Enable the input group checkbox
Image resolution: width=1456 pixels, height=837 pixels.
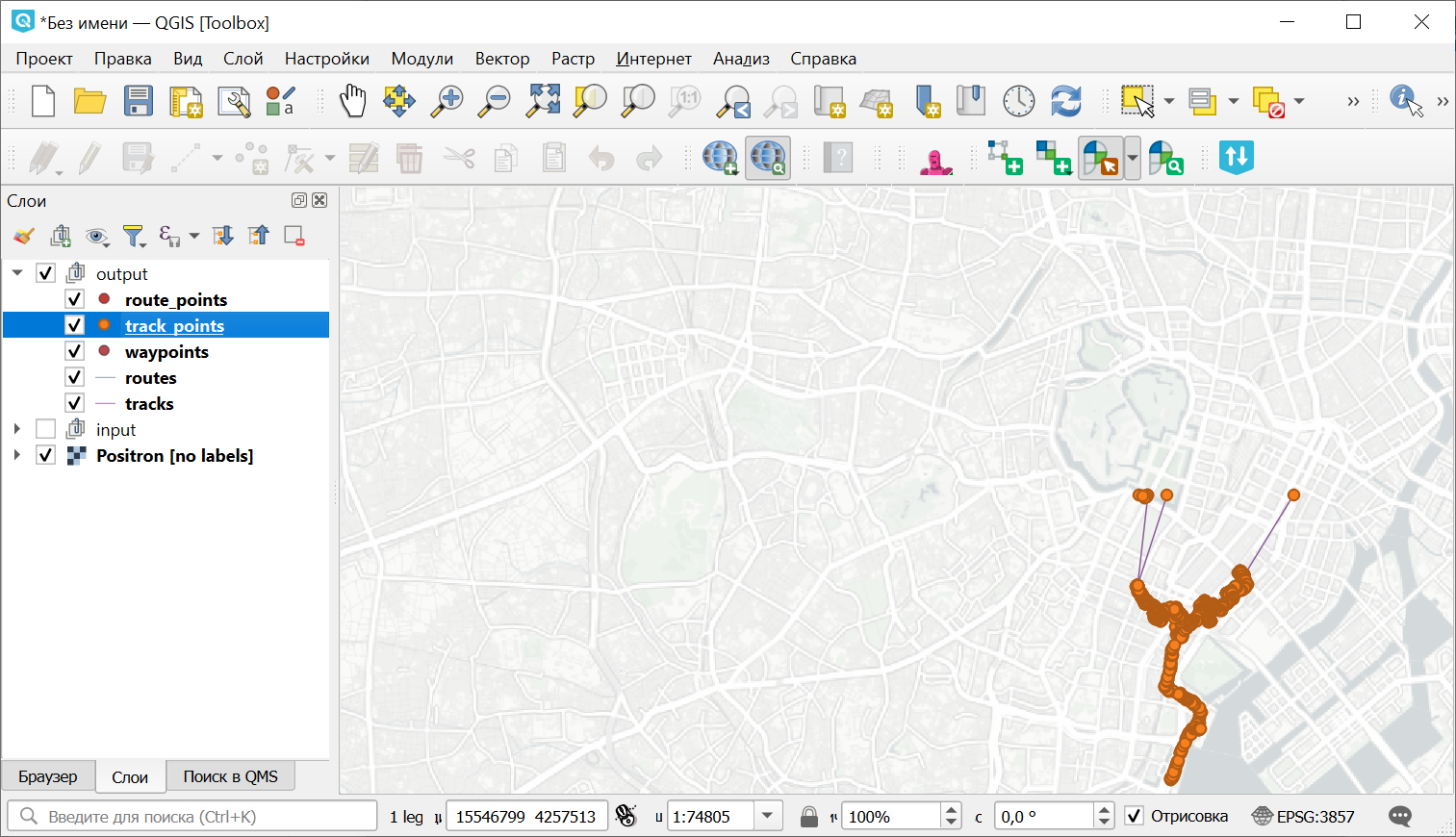45,429
